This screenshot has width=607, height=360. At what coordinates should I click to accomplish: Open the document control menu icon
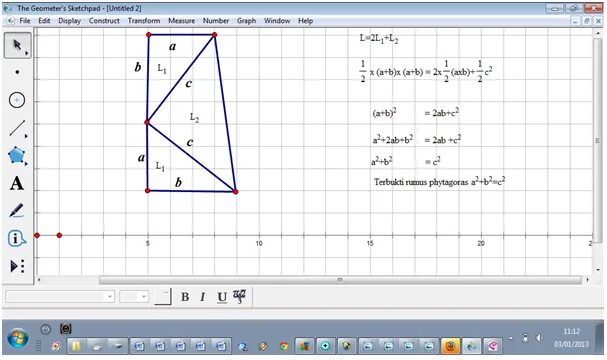(11, 21)
